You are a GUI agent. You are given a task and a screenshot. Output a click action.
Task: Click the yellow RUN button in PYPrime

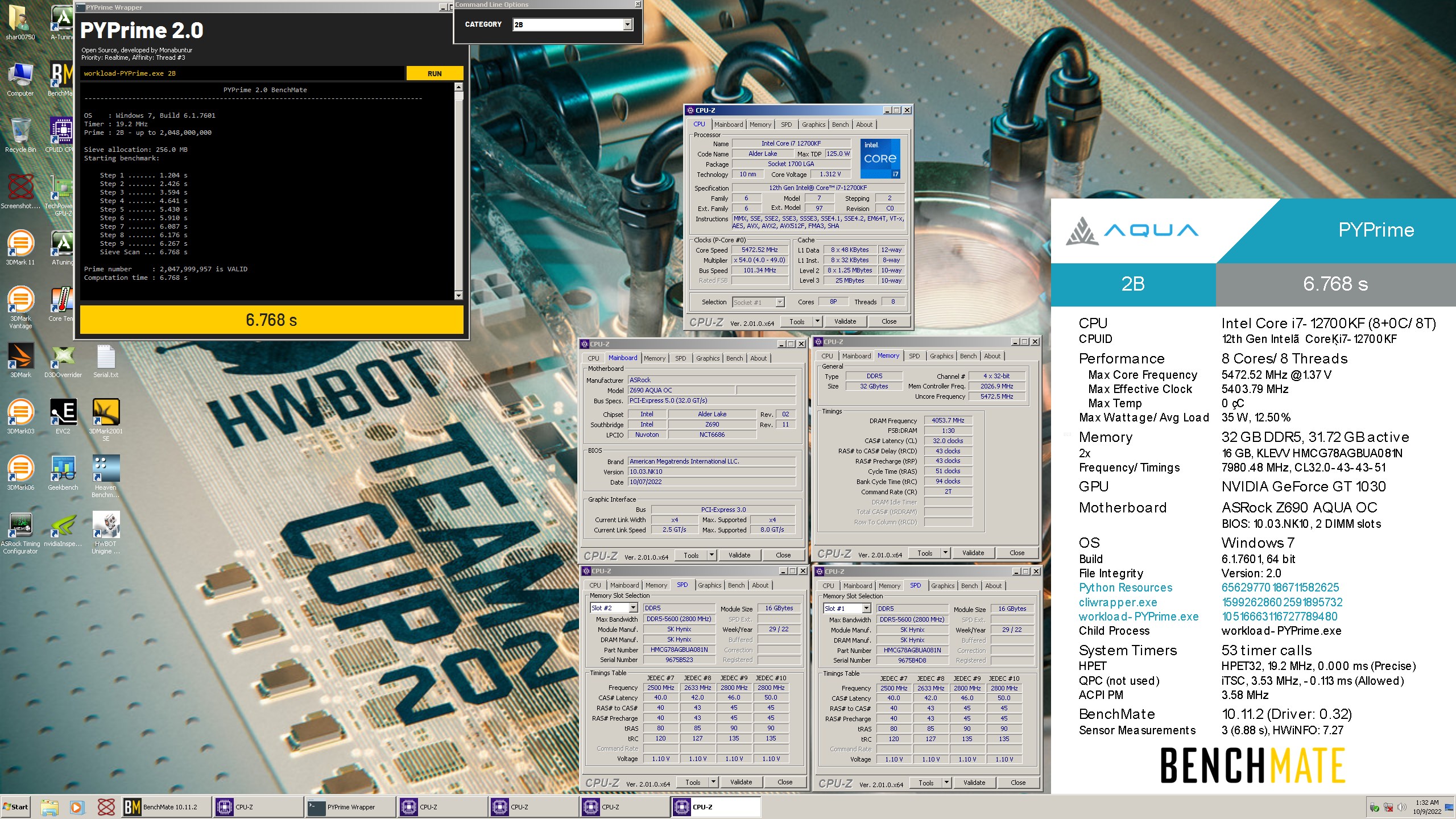tap(435, 73)
